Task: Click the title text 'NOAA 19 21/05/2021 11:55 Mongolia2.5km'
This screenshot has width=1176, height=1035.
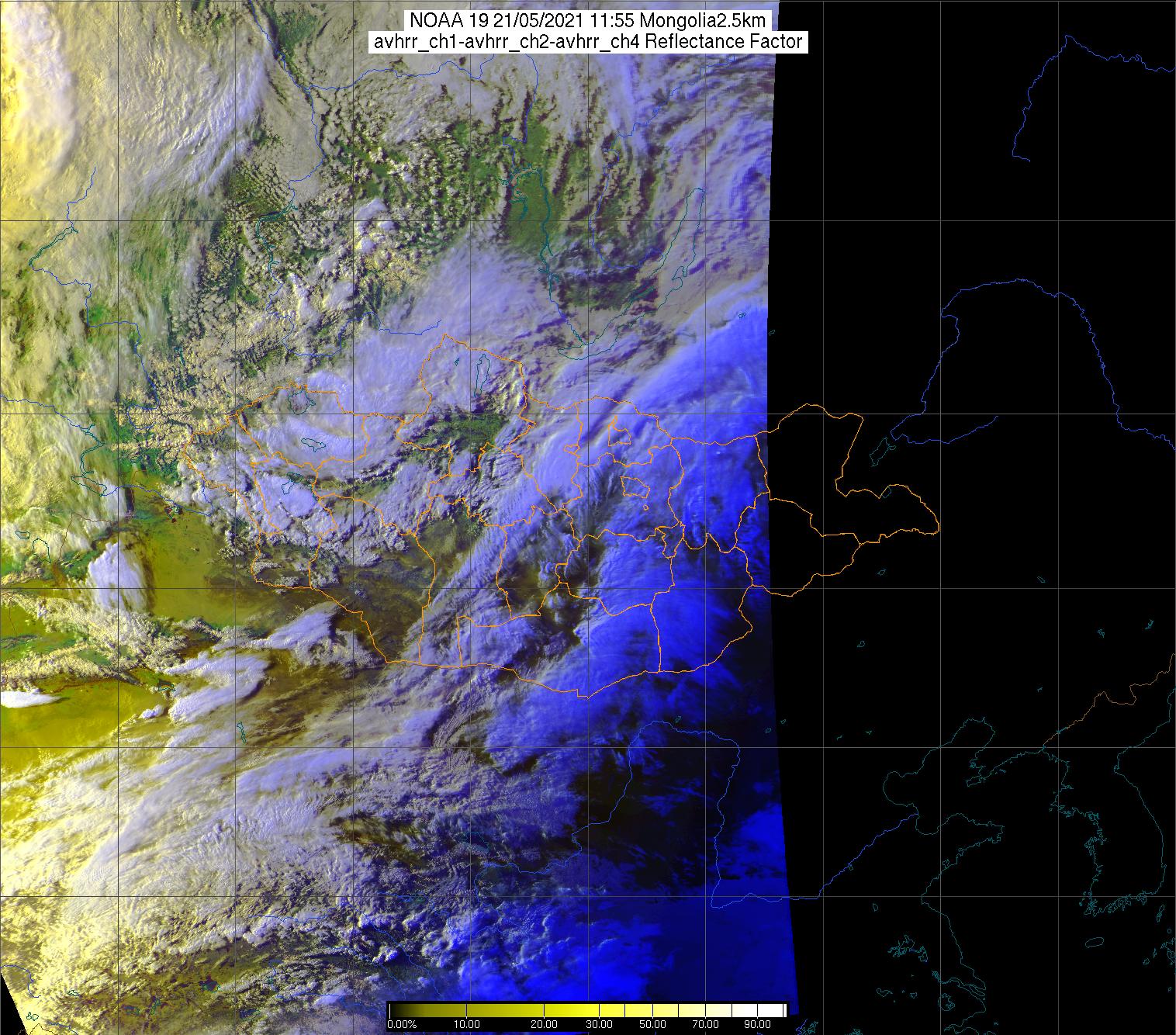Action: (588, 20)
